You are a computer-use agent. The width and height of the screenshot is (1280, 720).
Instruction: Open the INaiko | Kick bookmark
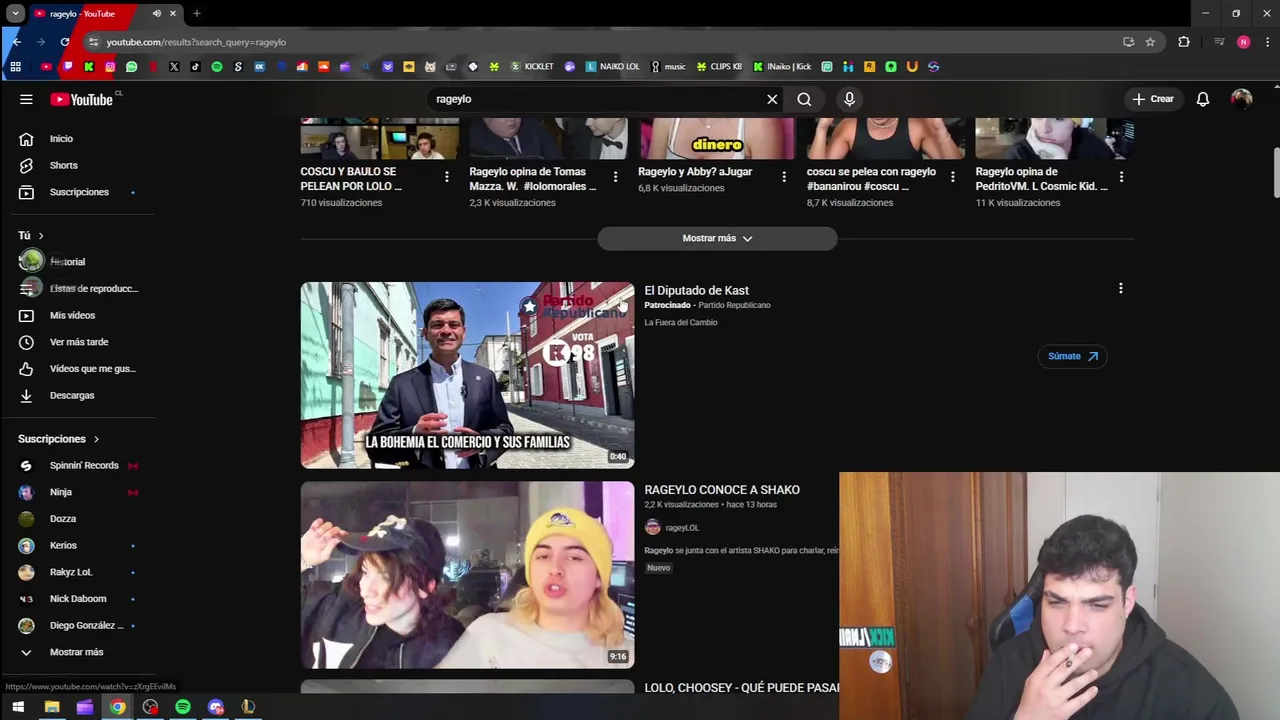pyautogui.click(x=783, y=67)
